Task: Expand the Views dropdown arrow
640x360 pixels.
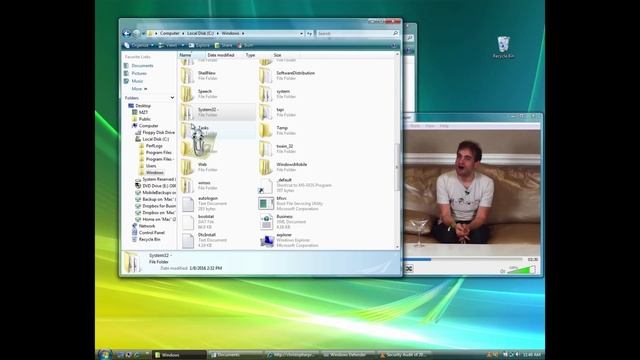Action: (182, 45)
